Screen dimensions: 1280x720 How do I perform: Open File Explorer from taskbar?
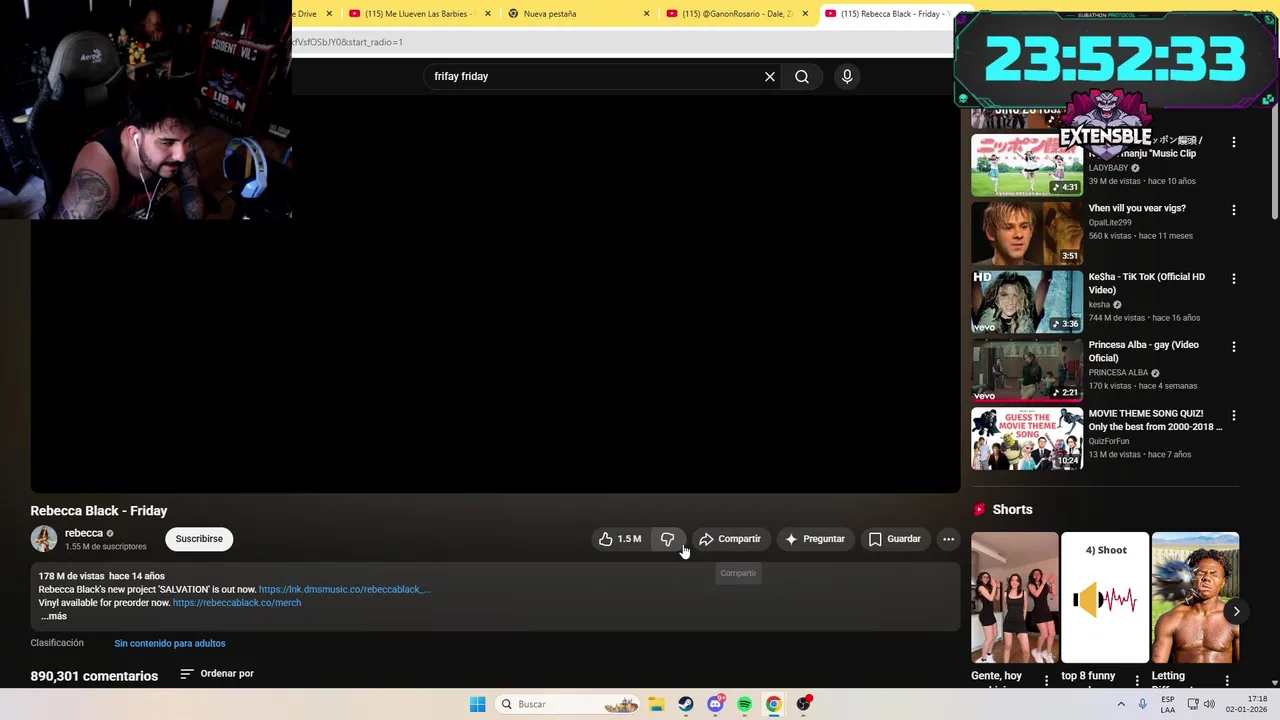(656, 704)
